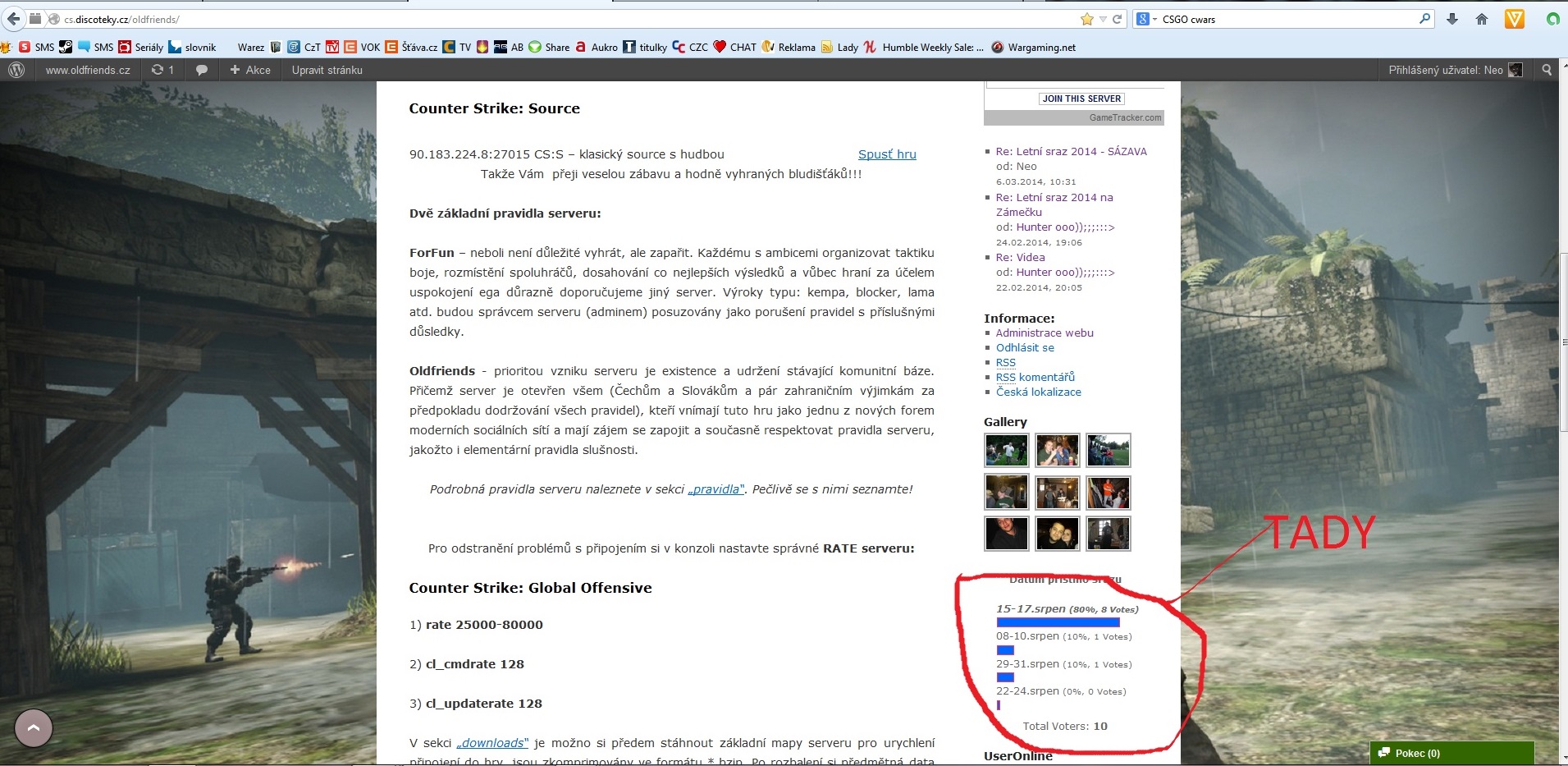Viewport: 1568px width, 766px height.
Task: Open the Šťáva.cz bookmark
Action: tap(411, 47)
